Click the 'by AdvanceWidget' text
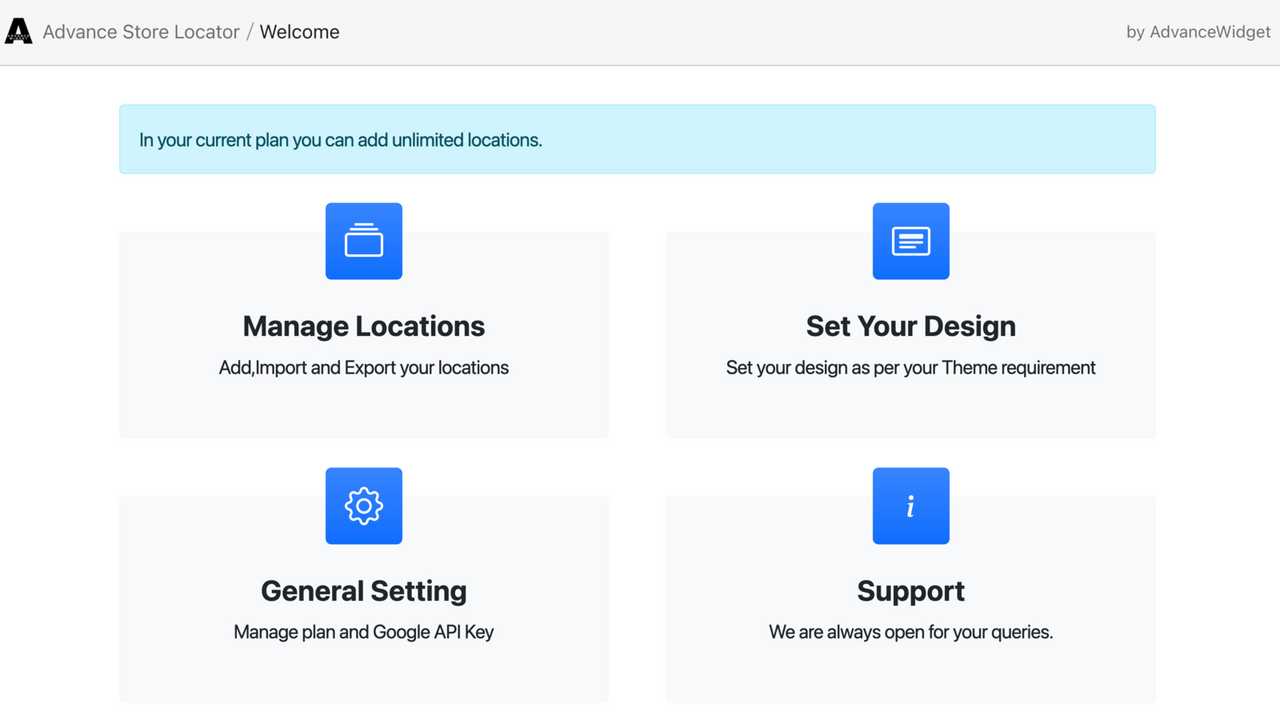1280x720 pixels. tap(1199, 32)
